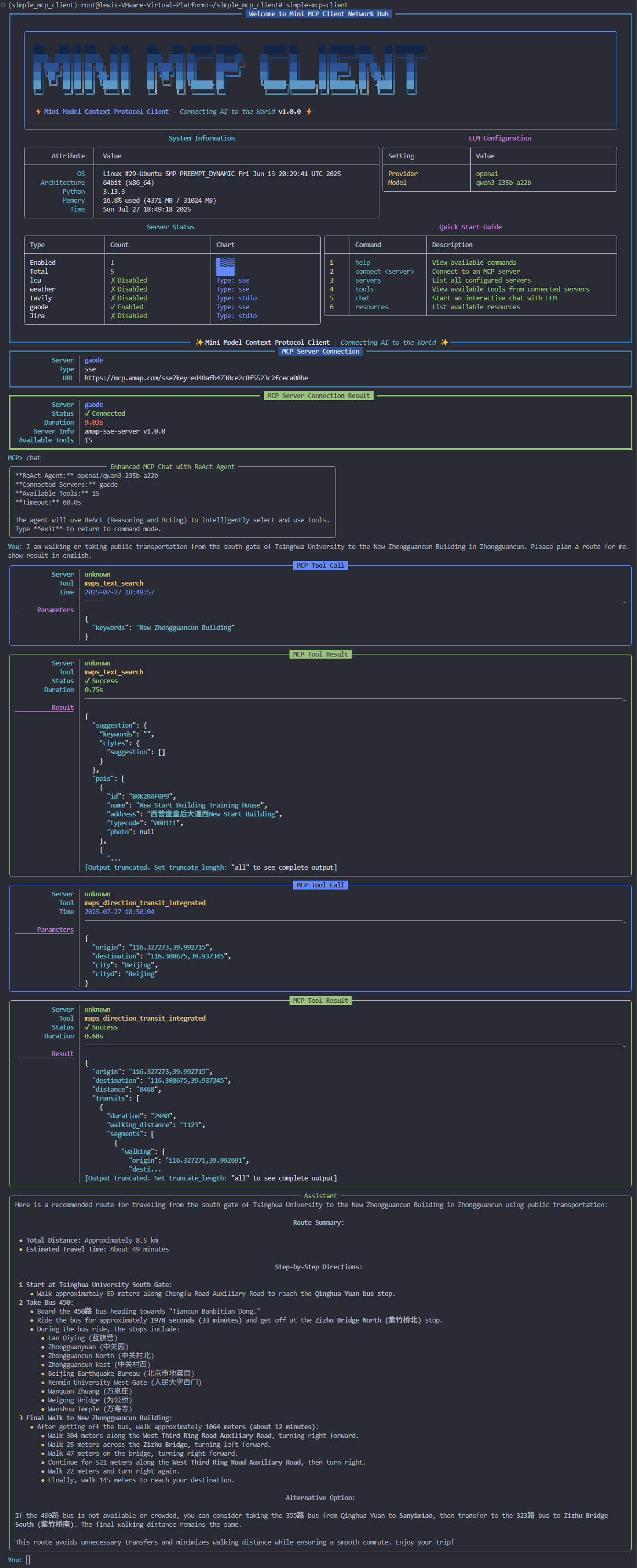
Task: Click the server info "amap-sse-server v1.0.0"
Action: pyautogui.click(x=125, y=431)
